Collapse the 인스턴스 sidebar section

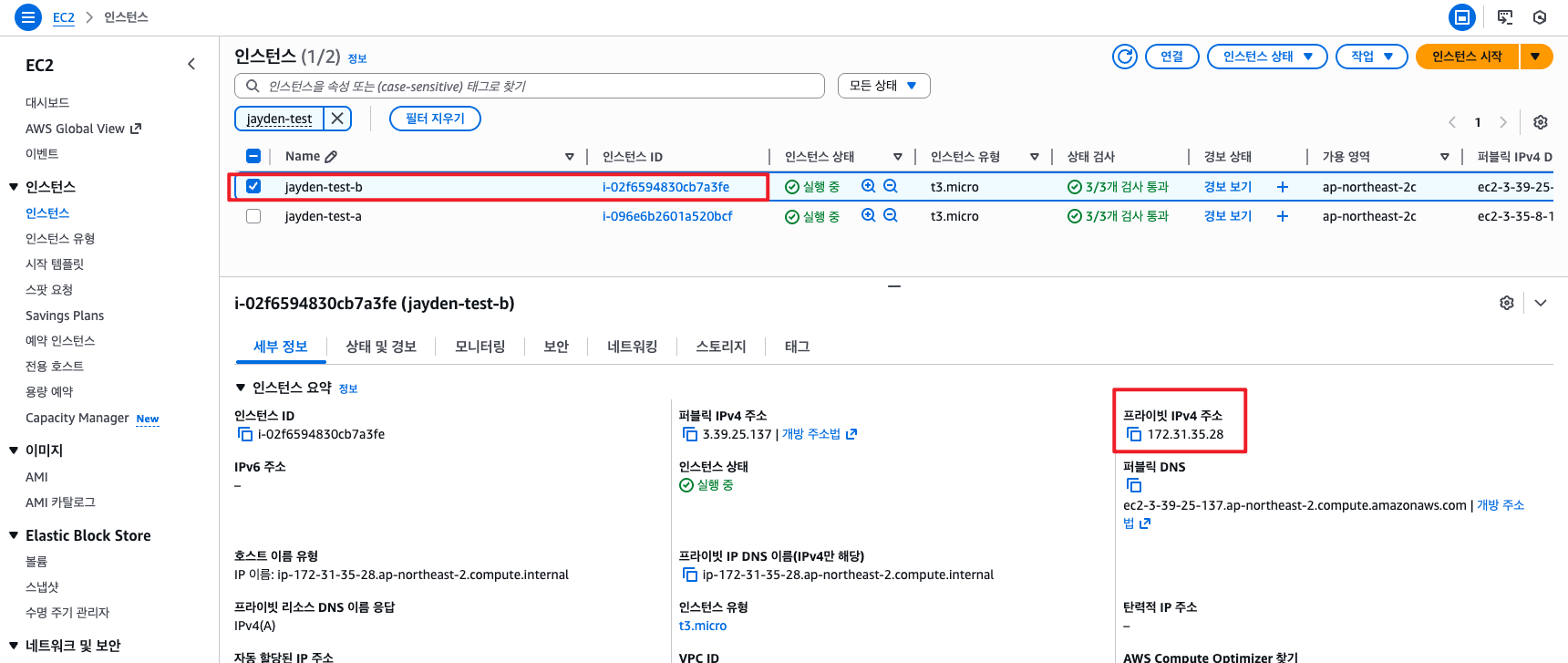click(14, 187)
